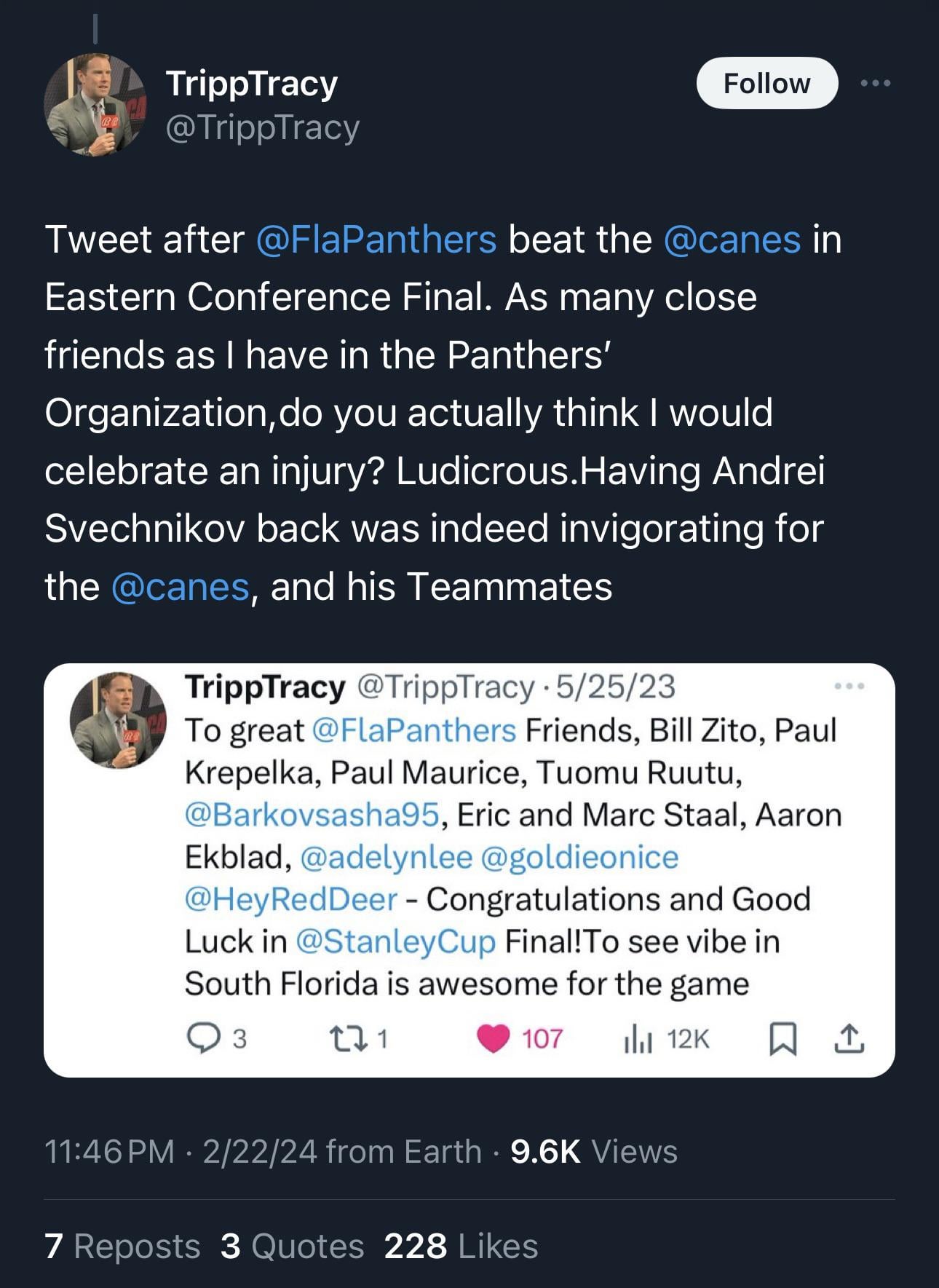Open quoted tweet's three-dot options
The width and height of the screenshot is (939, 1288).
point(849,686)
